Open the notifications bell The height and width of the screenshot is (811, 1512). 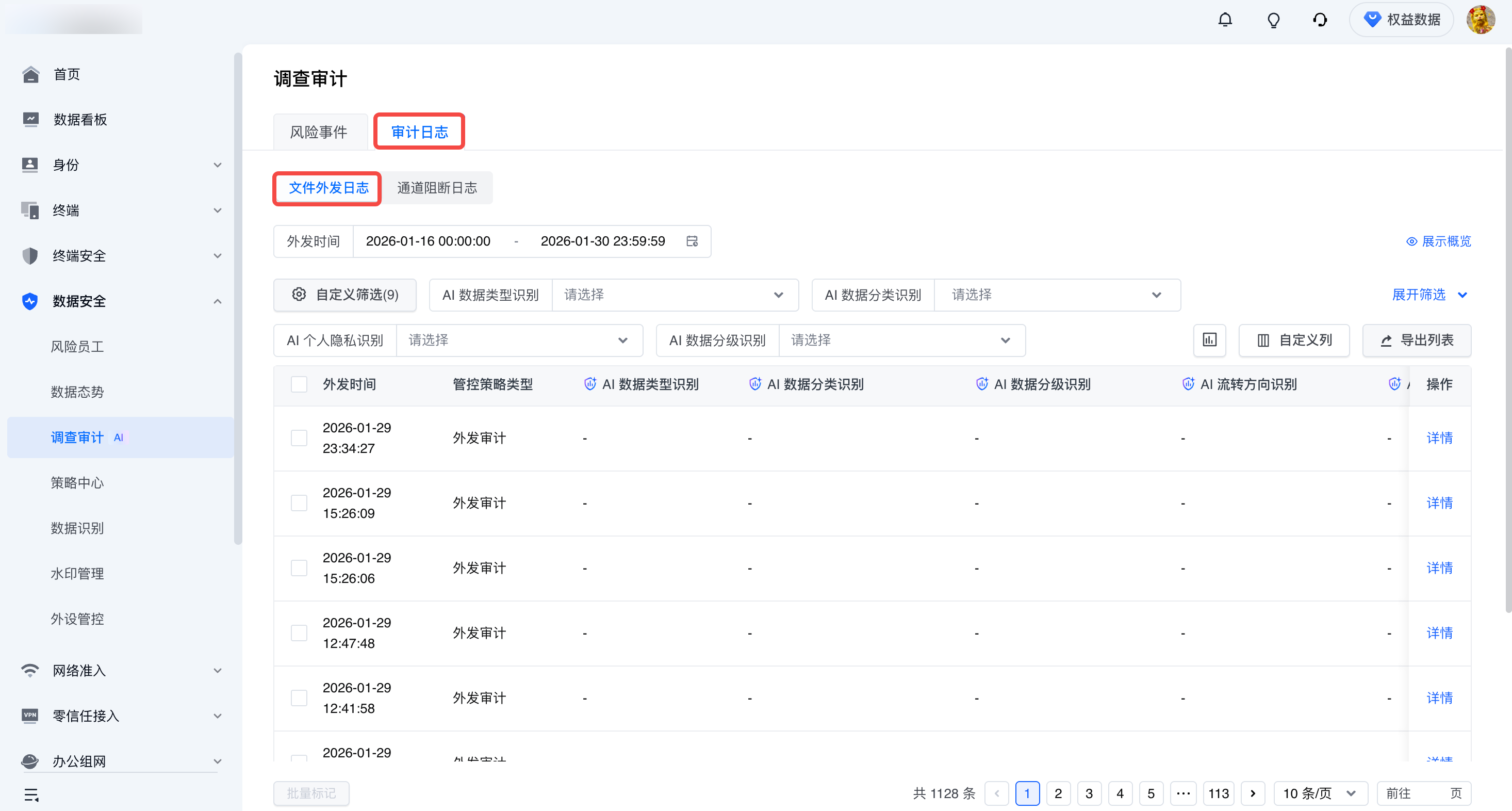click(1225, 20)
